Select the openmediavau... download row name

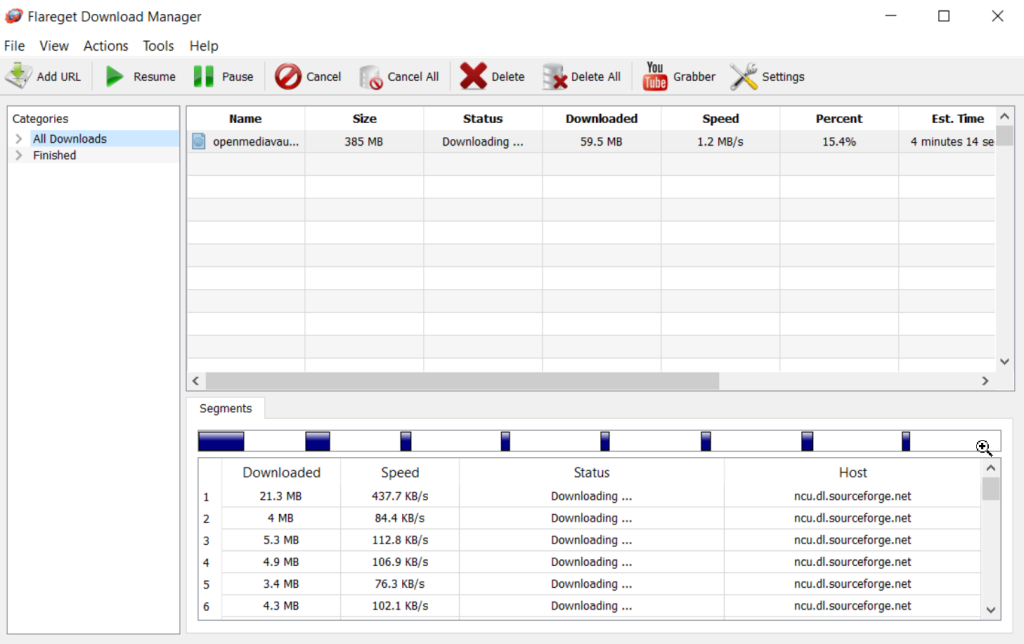click(x=255, y=142)
